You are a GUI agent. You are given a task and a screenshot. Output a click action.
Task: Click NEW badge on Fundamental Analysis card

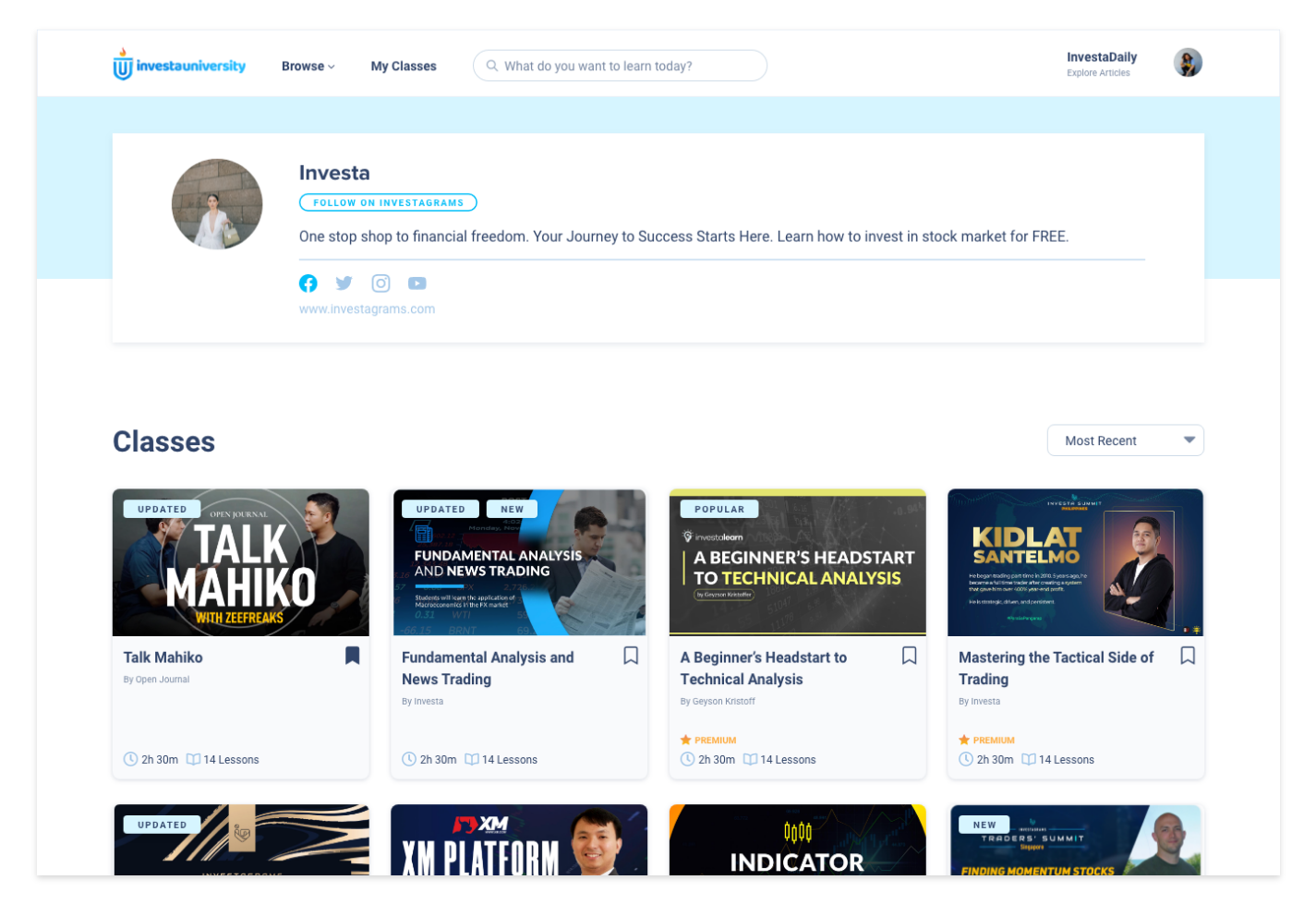(513, 509)
